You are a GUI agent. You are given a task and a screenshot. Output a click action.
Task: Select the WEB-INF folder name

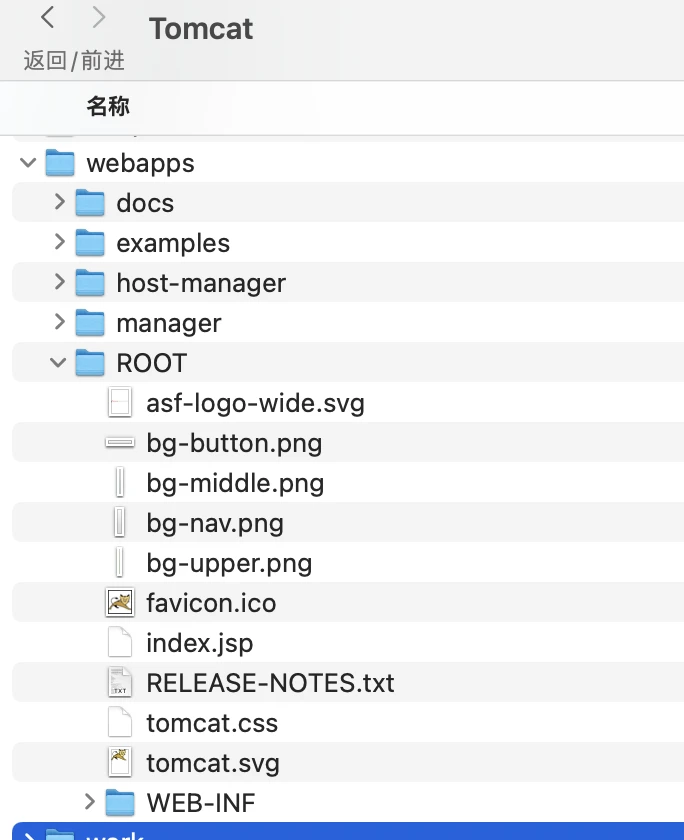(x=201, y=803)
